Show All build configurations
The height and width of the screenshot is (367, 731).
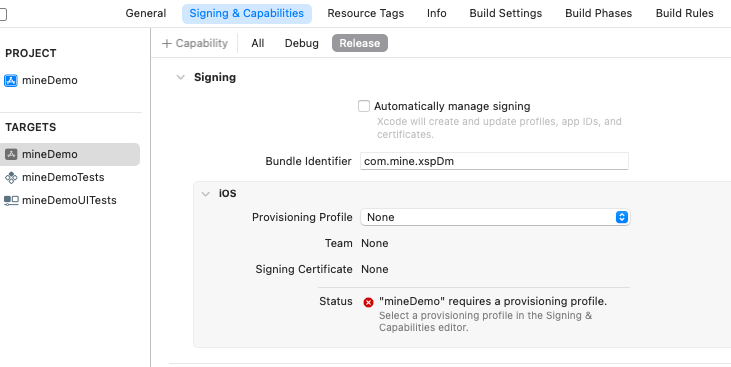tap(257, 43)
